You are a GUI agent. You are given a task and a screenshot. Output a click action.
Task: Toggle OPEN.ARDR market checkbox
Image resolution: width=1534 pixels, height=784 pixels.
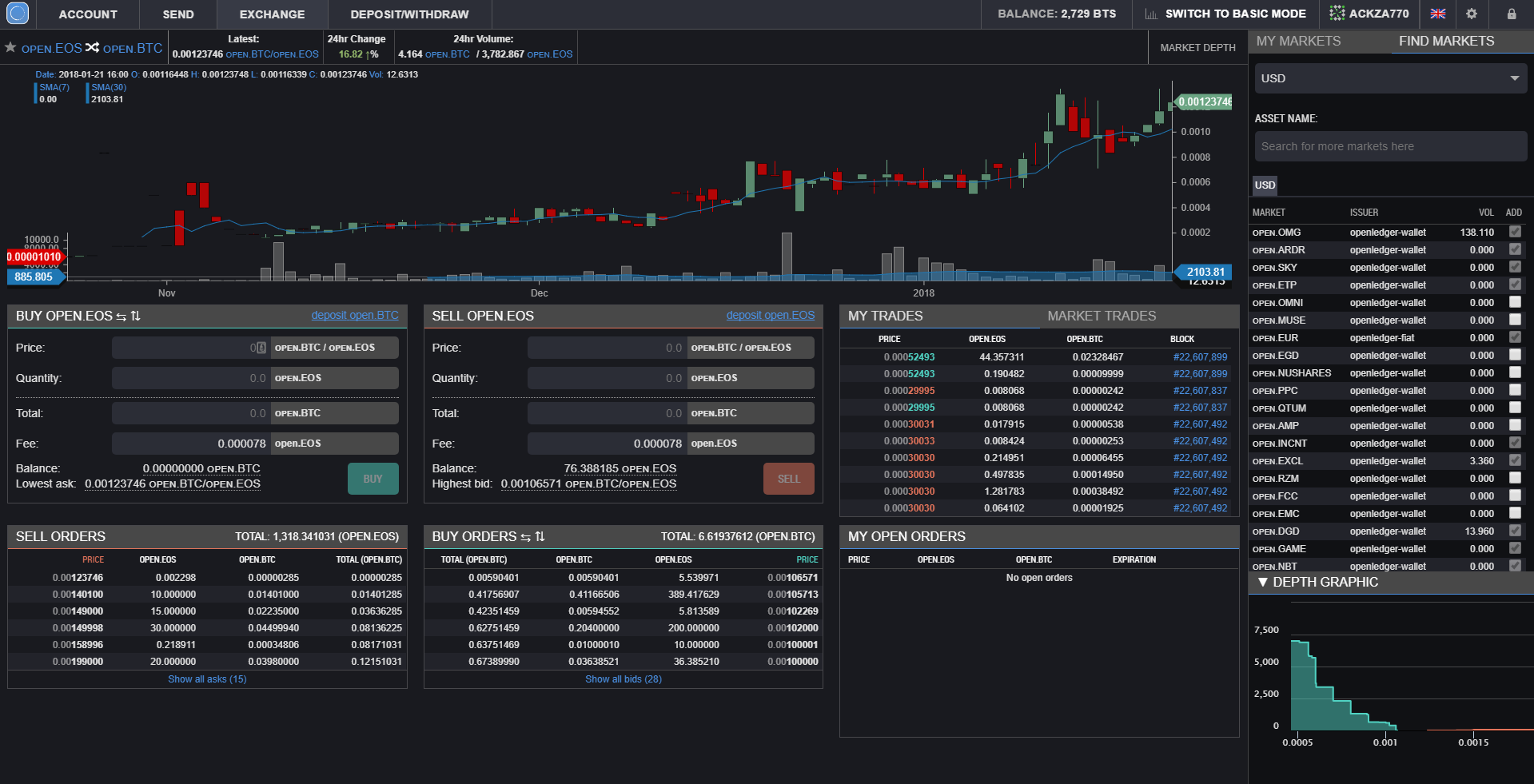point(1515,249)
